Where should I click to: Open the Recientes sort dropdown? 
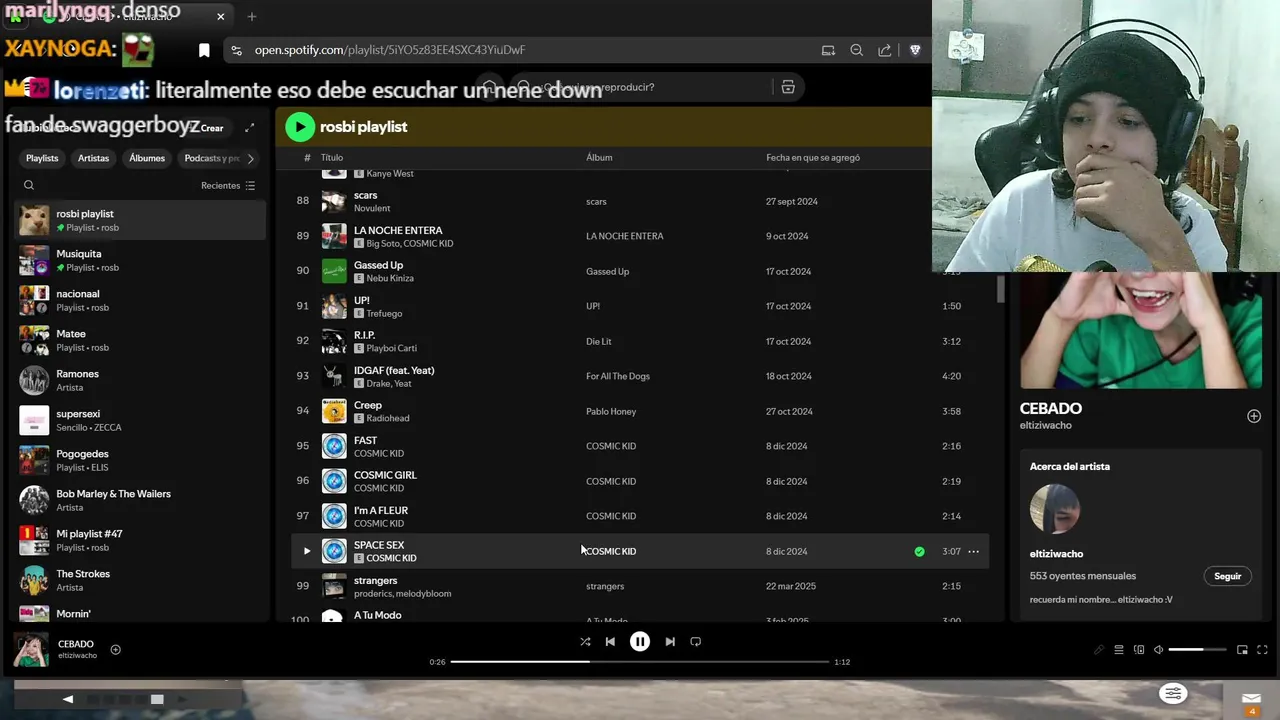click(228, 185)
